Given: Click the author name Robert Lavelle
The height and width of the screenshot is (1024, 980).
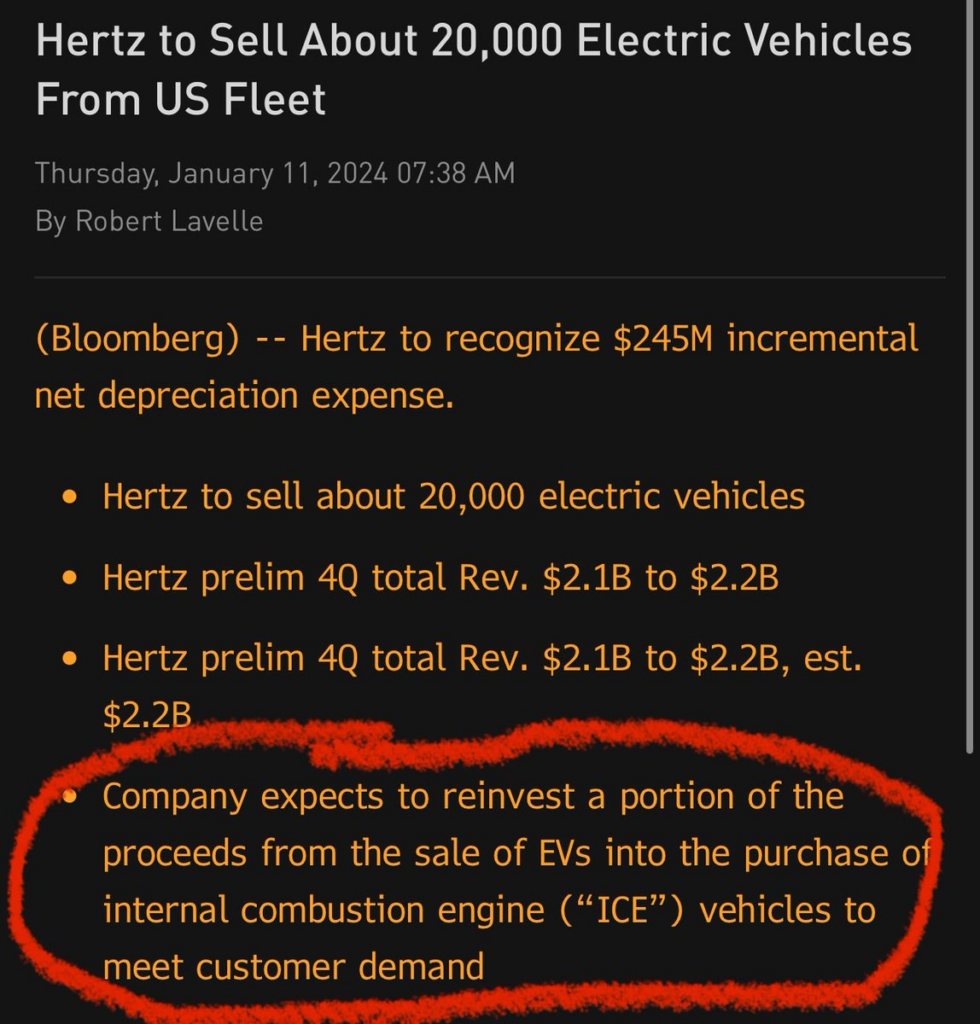Looking at the screenshot, I should point(170,221).
